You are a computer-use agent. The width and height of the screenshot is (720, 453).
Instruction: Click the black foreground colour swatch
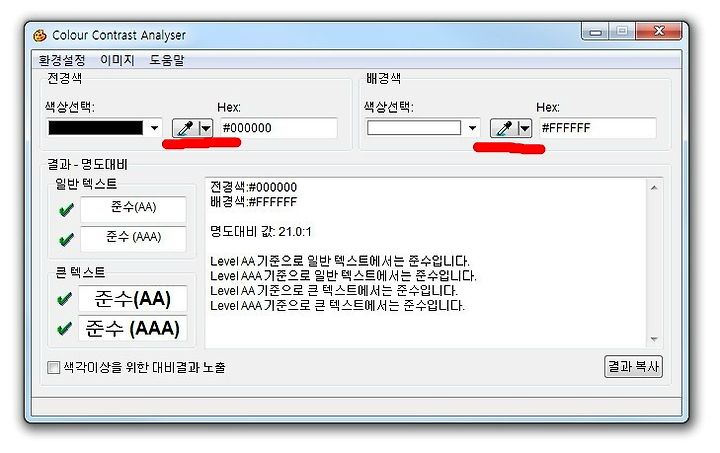point(96,128)
